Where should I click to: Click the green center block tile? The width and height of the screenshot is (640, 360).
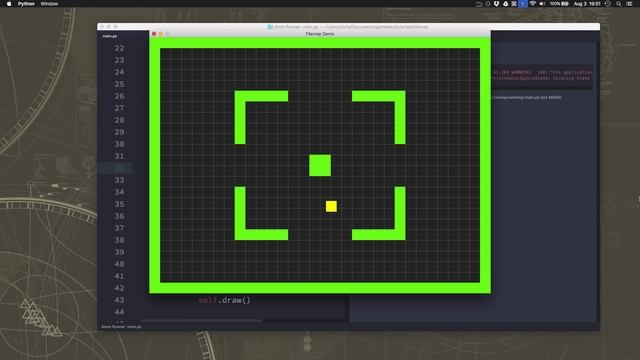pos(320,165)
